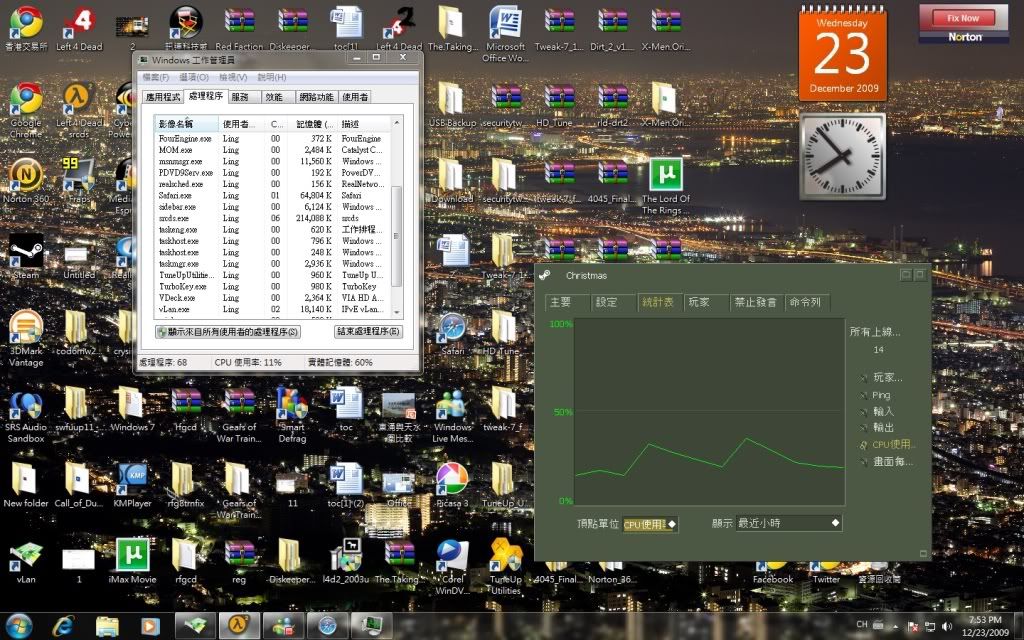Image resolution: width=1024 pixels, height=640 pixels.
Task: Open the 檢視(V) menu in Task Manager
Action: click(x=233, y=77)
